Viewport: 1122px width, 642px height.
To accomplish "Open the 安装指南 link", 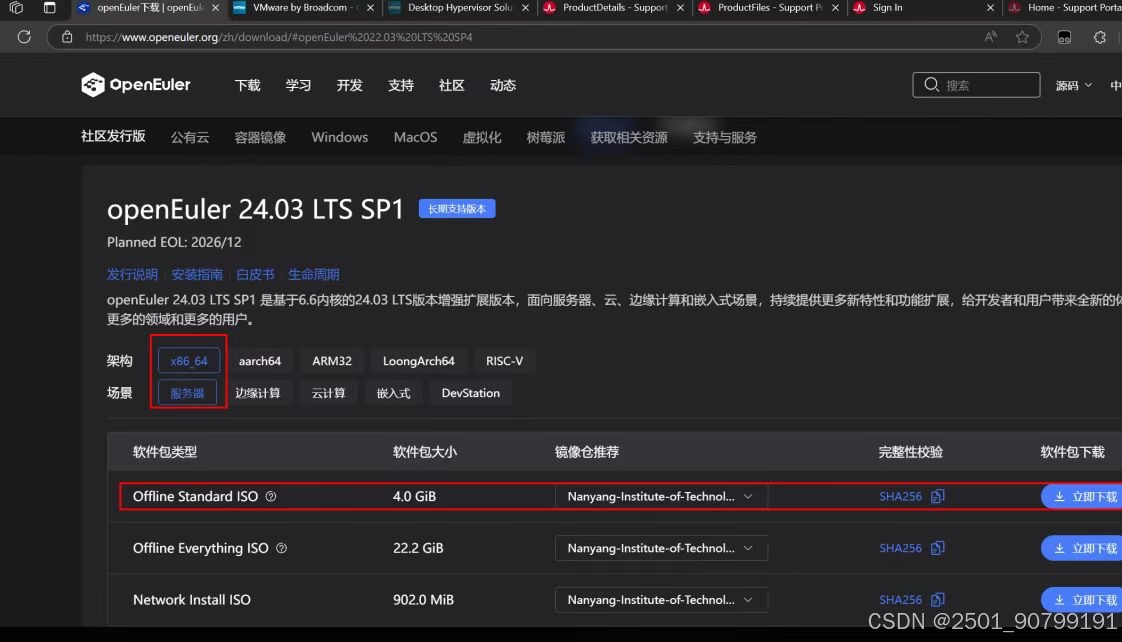I will click(x=197, y=274).
